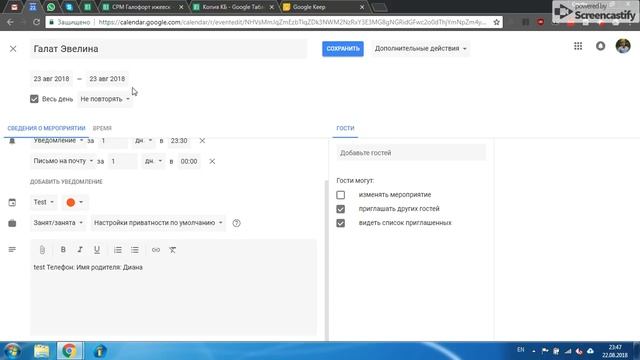Open Busy availability dropdown

[58, 223]
